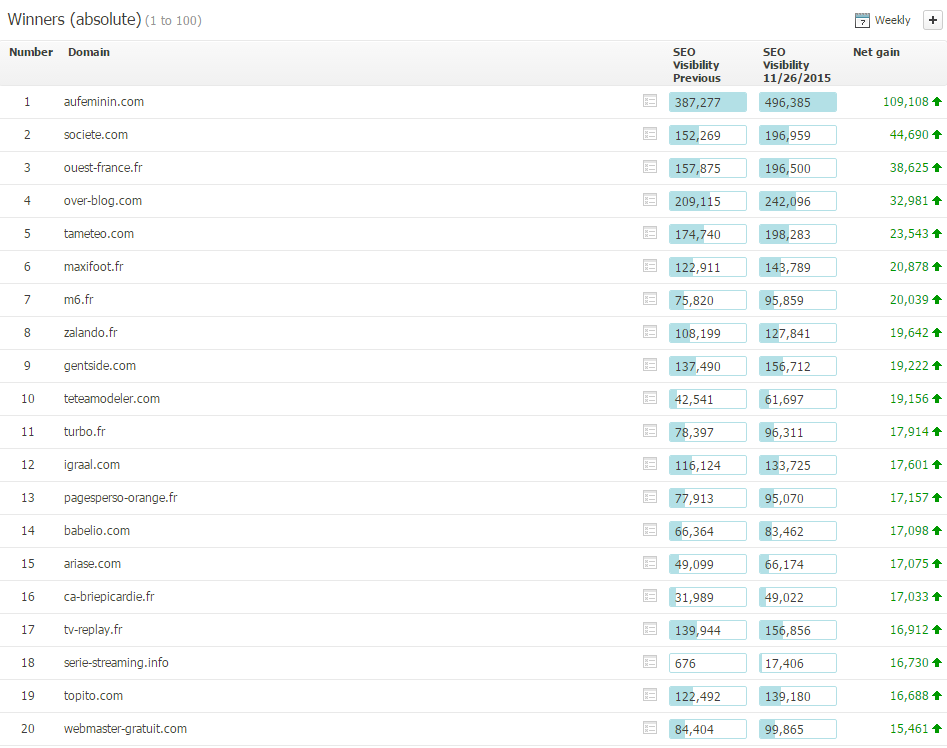Click the Domain column header
The height and width of the screenshot is (748, 947).
[x=89, y=52]
